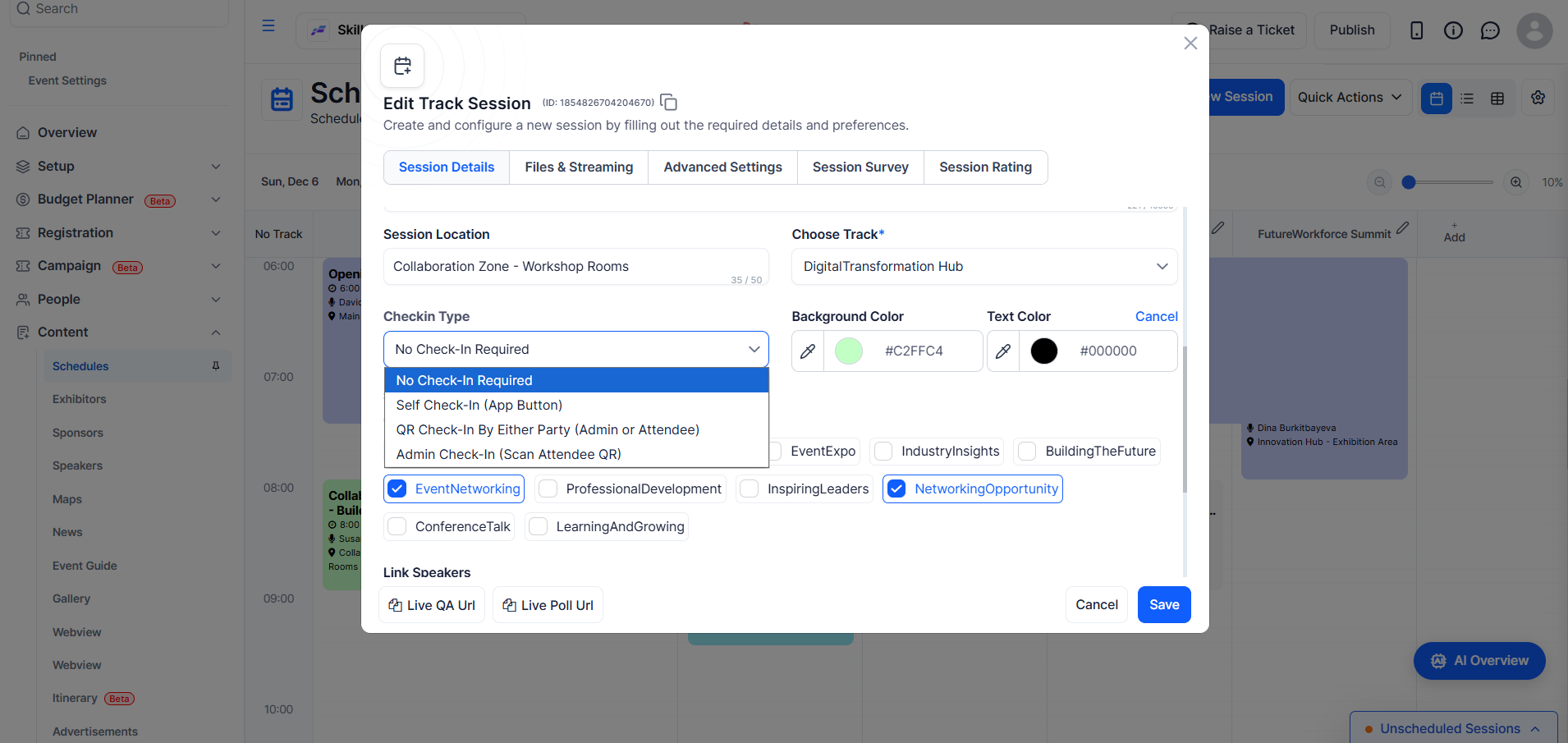Open the chat message icon

(x=1490, y=30)
